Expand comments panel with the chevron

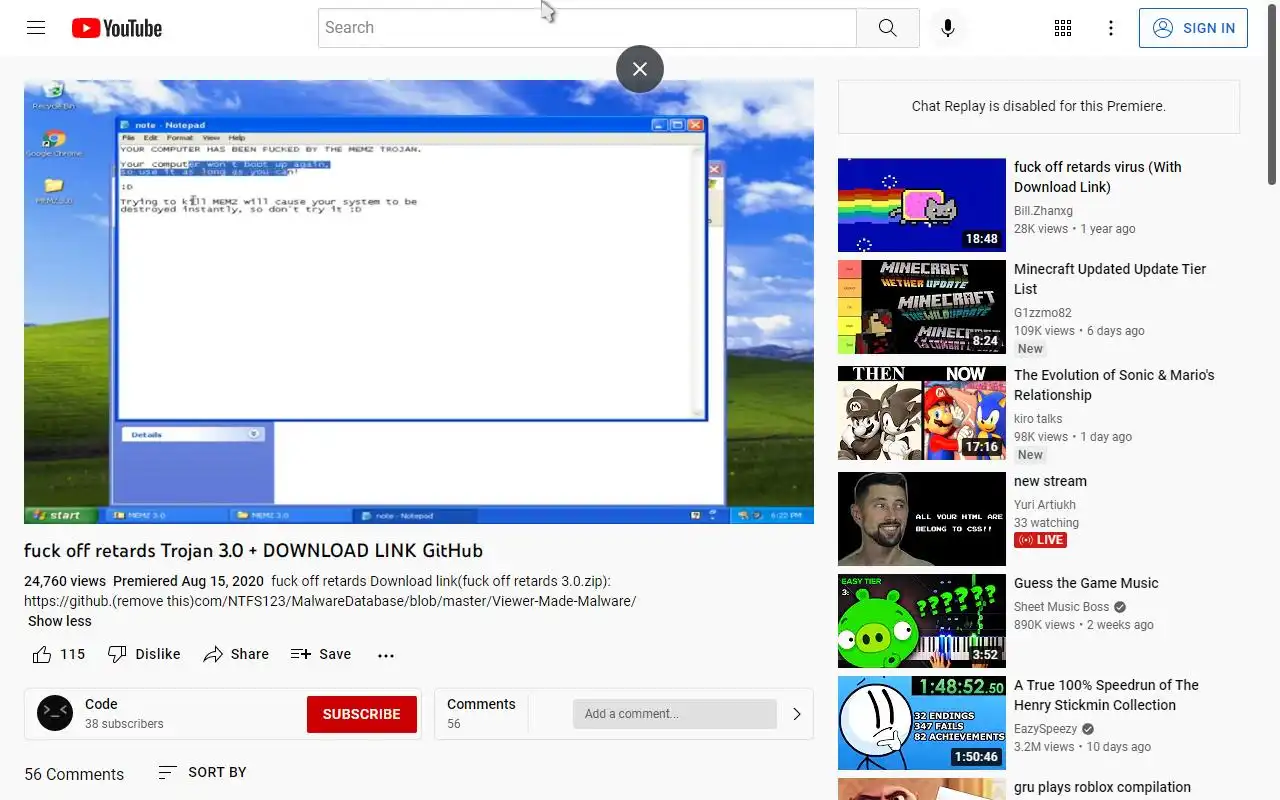coord(797,714)
